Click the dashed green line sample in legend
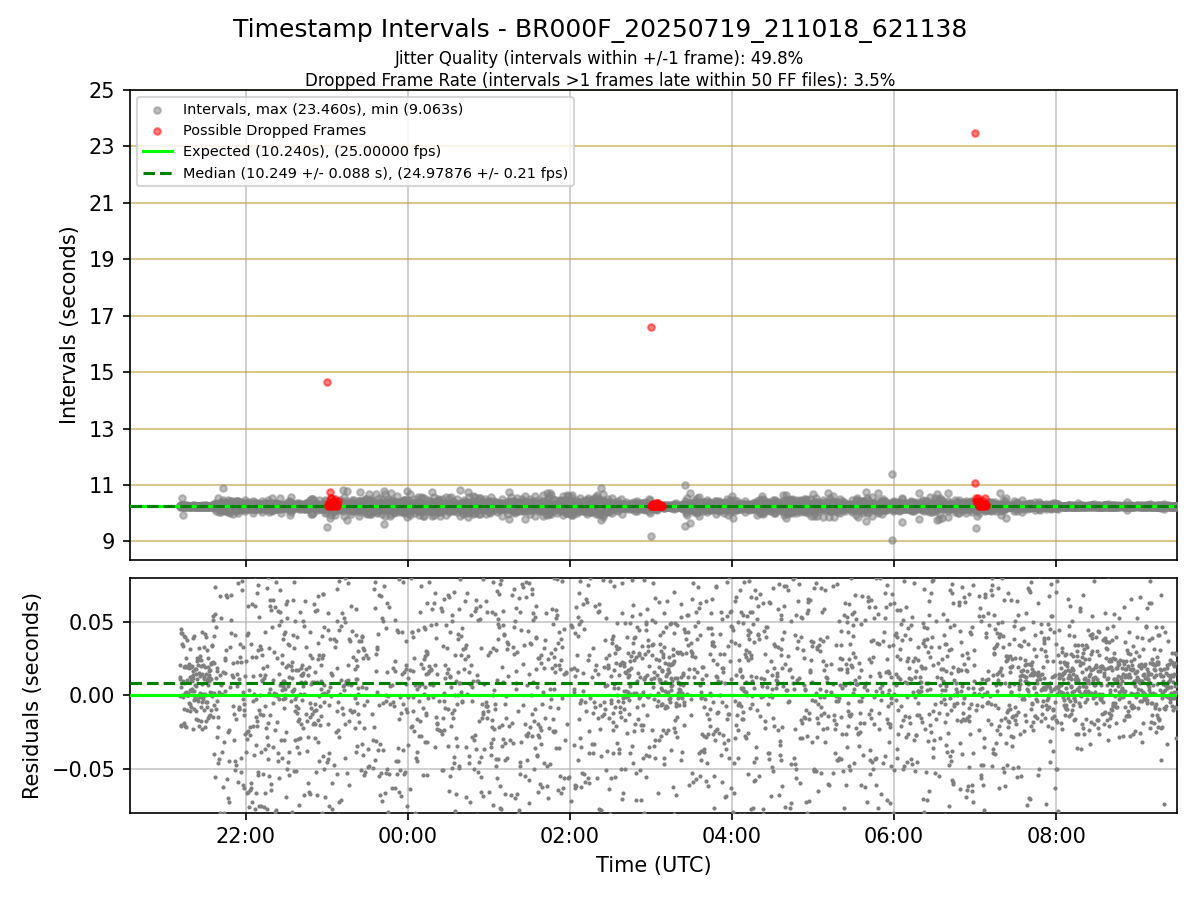Screen dimensions: 1200x900 (157, 173)
